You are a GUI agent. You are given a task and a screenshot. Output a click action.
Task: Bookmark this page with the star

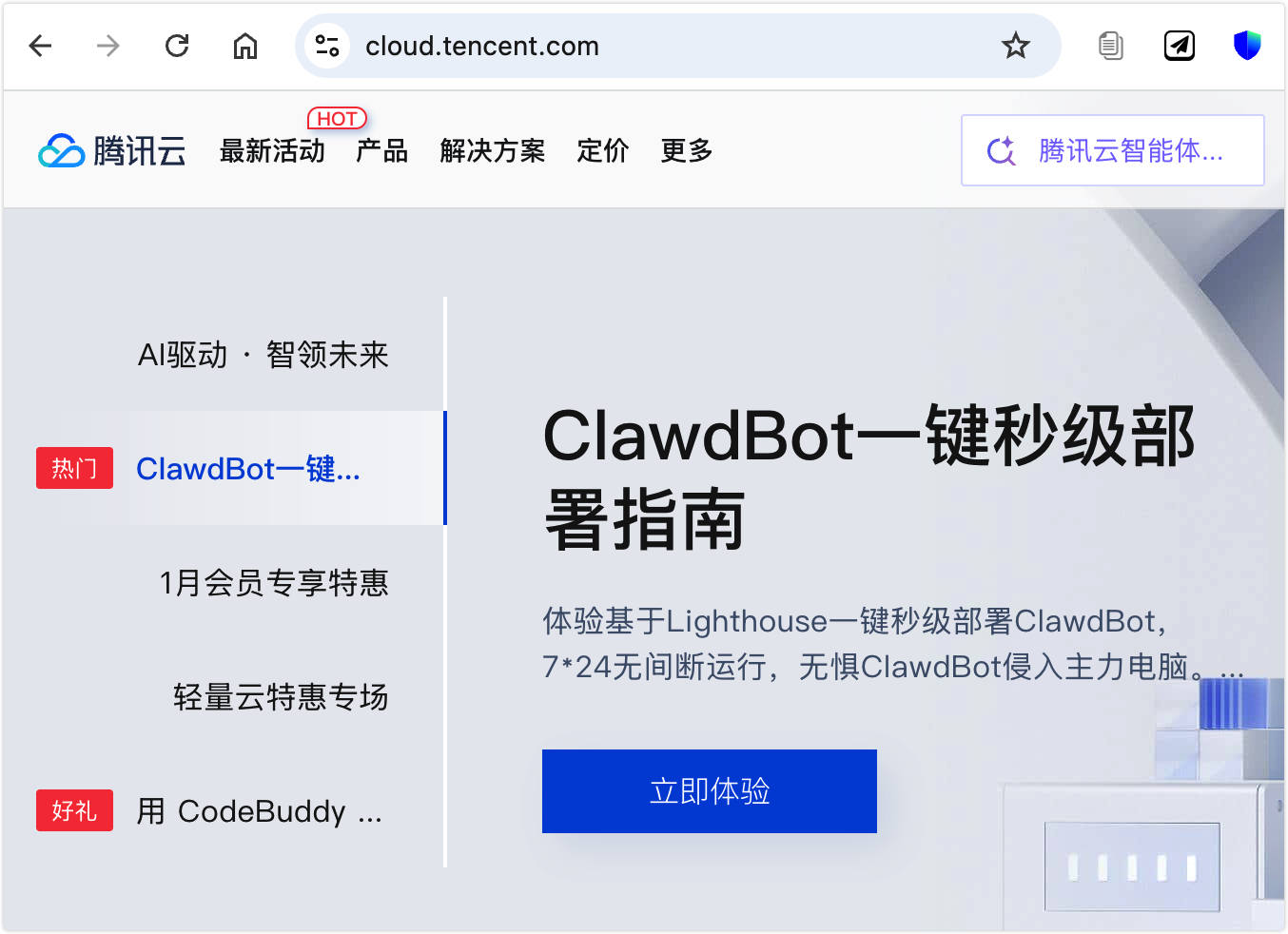(x=1016, y=46)
